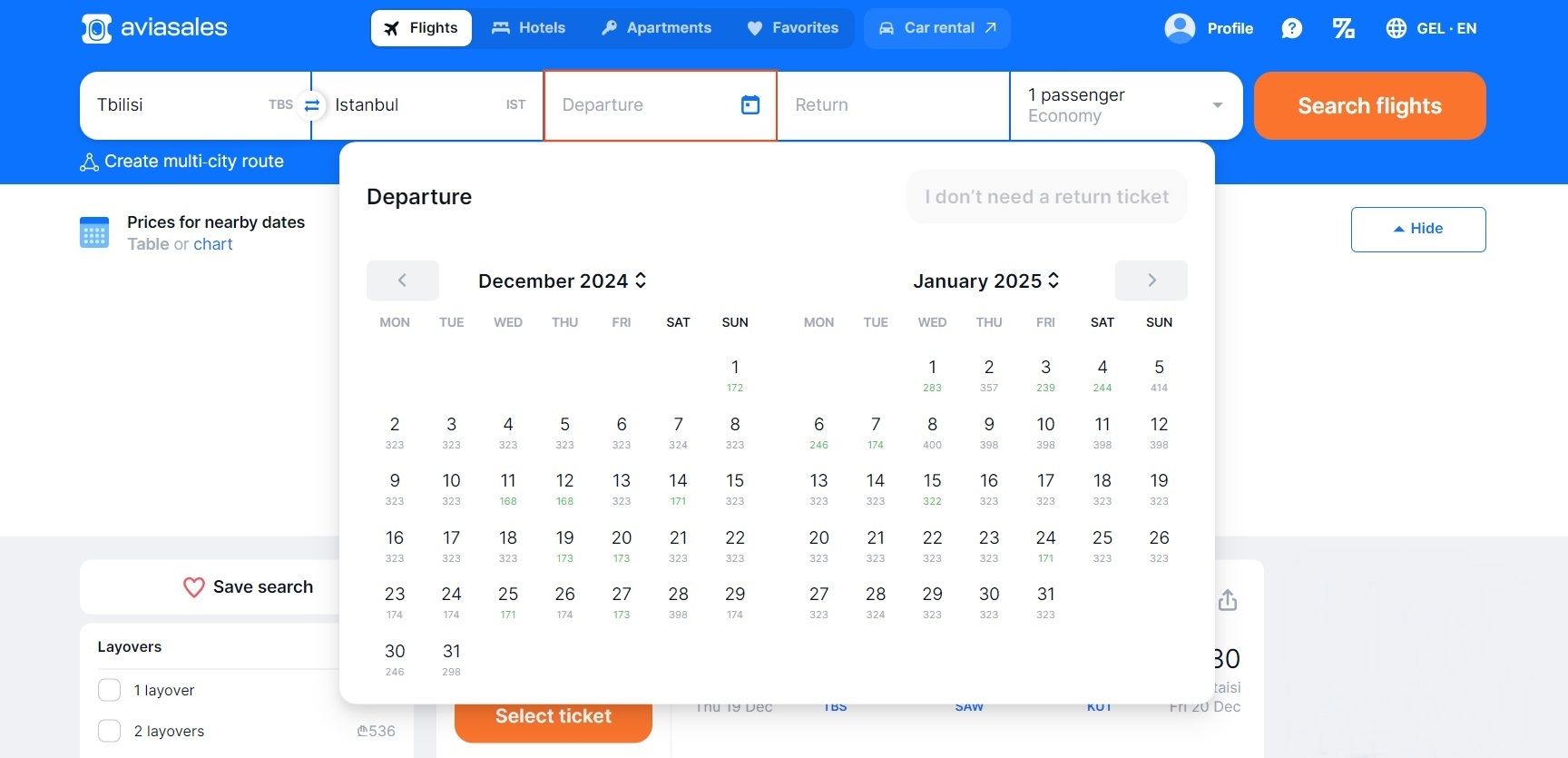Open the chart link for nearby dates
Viewport: 1568px width, 758px height.
pos(213,244)
